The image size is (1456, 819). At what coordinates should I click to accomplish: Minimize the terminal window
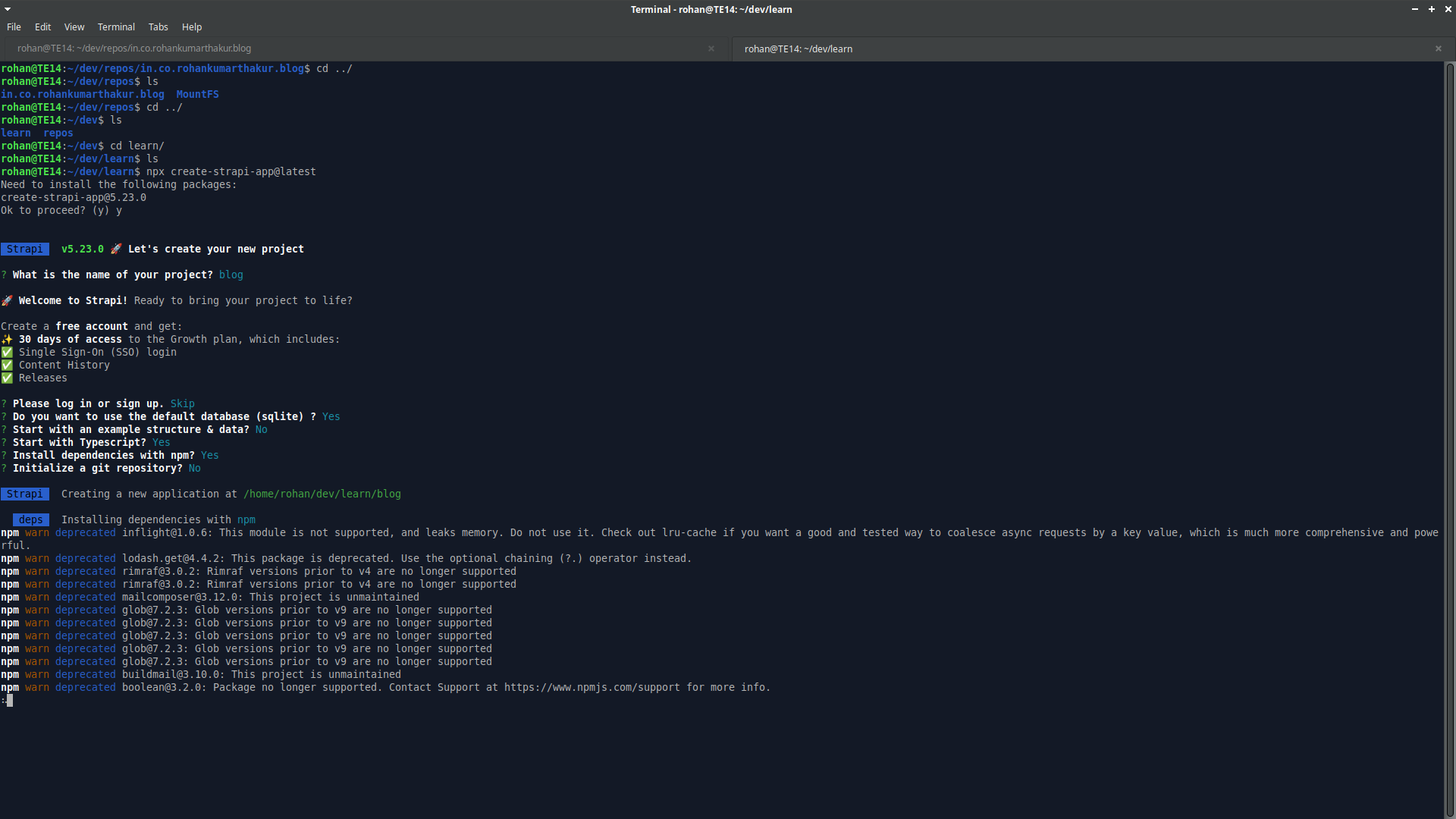[1415, 9]
